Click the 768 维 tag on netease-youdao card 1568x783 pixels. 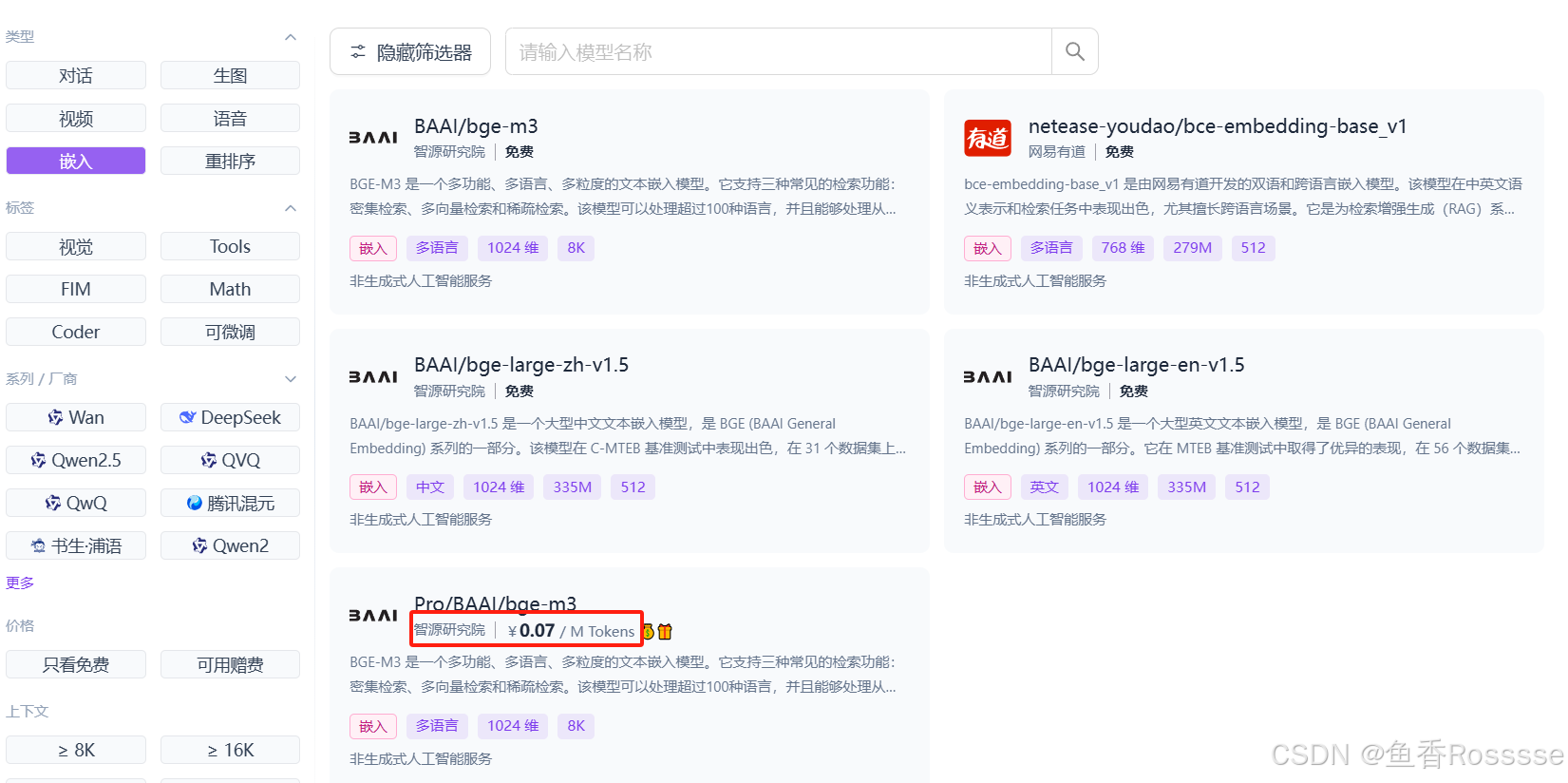[x=1123, y=248]
